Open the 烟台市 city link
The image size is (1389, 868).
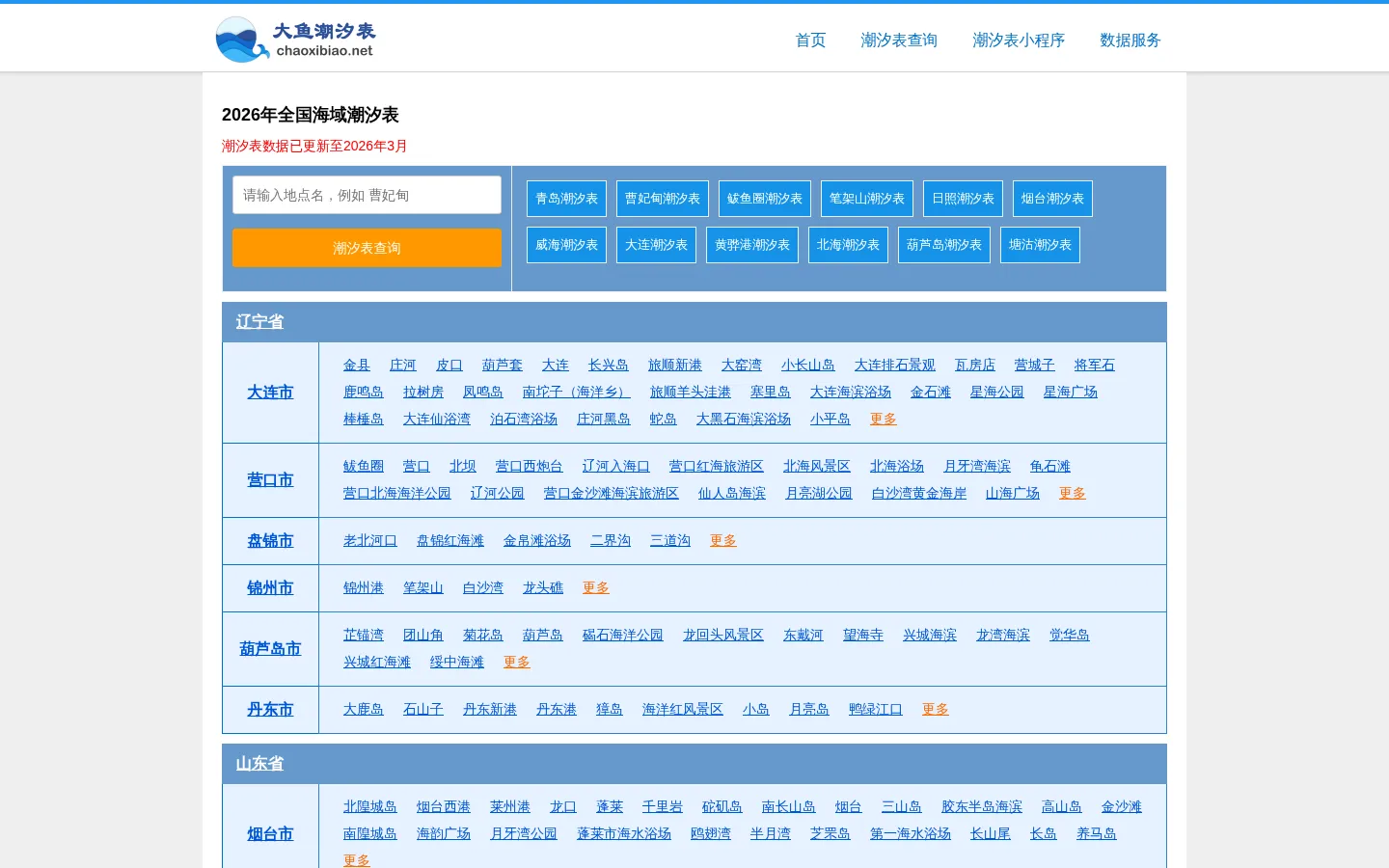coord(270,834)
